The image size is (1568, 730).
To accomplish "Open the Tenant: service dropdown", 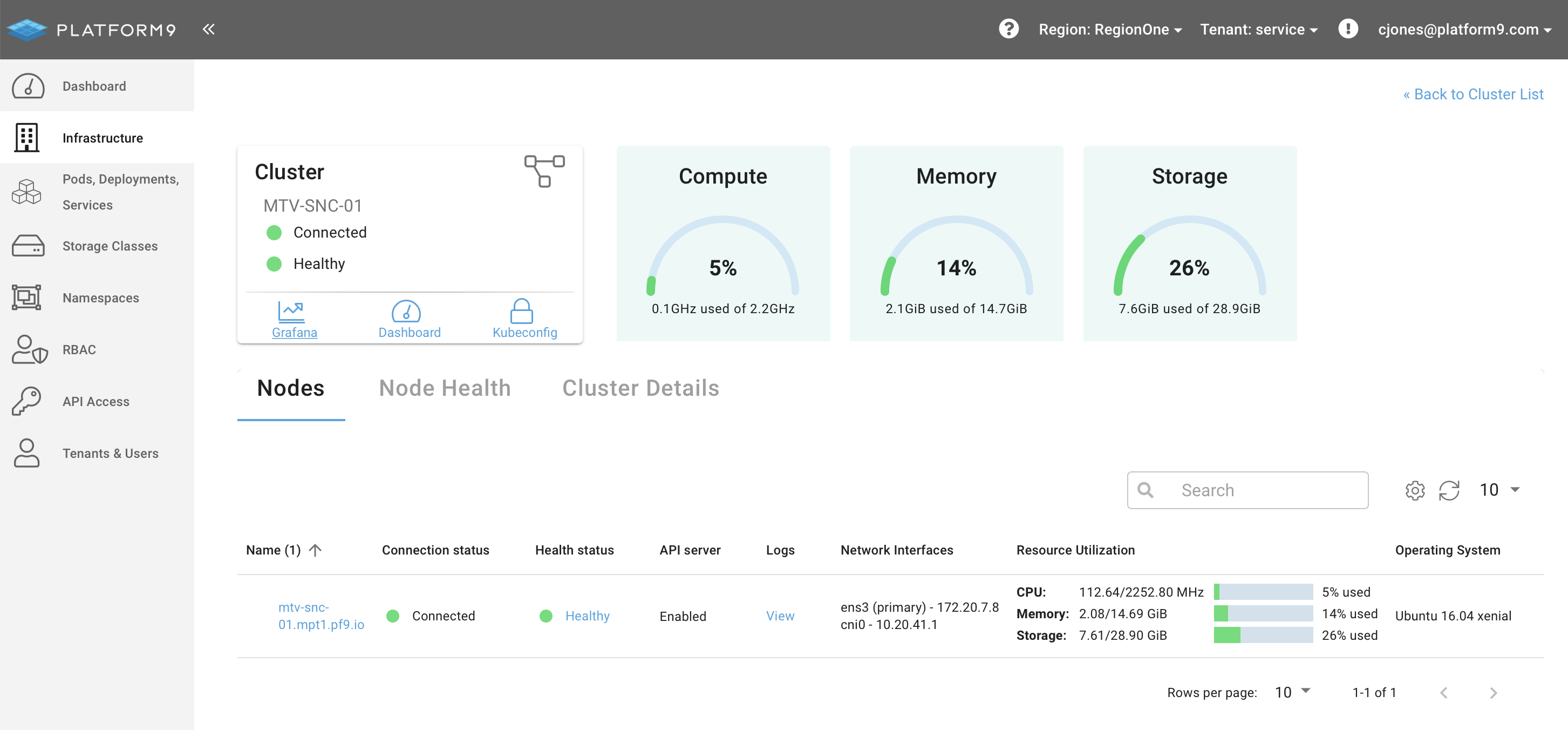I will (1258, 29).
